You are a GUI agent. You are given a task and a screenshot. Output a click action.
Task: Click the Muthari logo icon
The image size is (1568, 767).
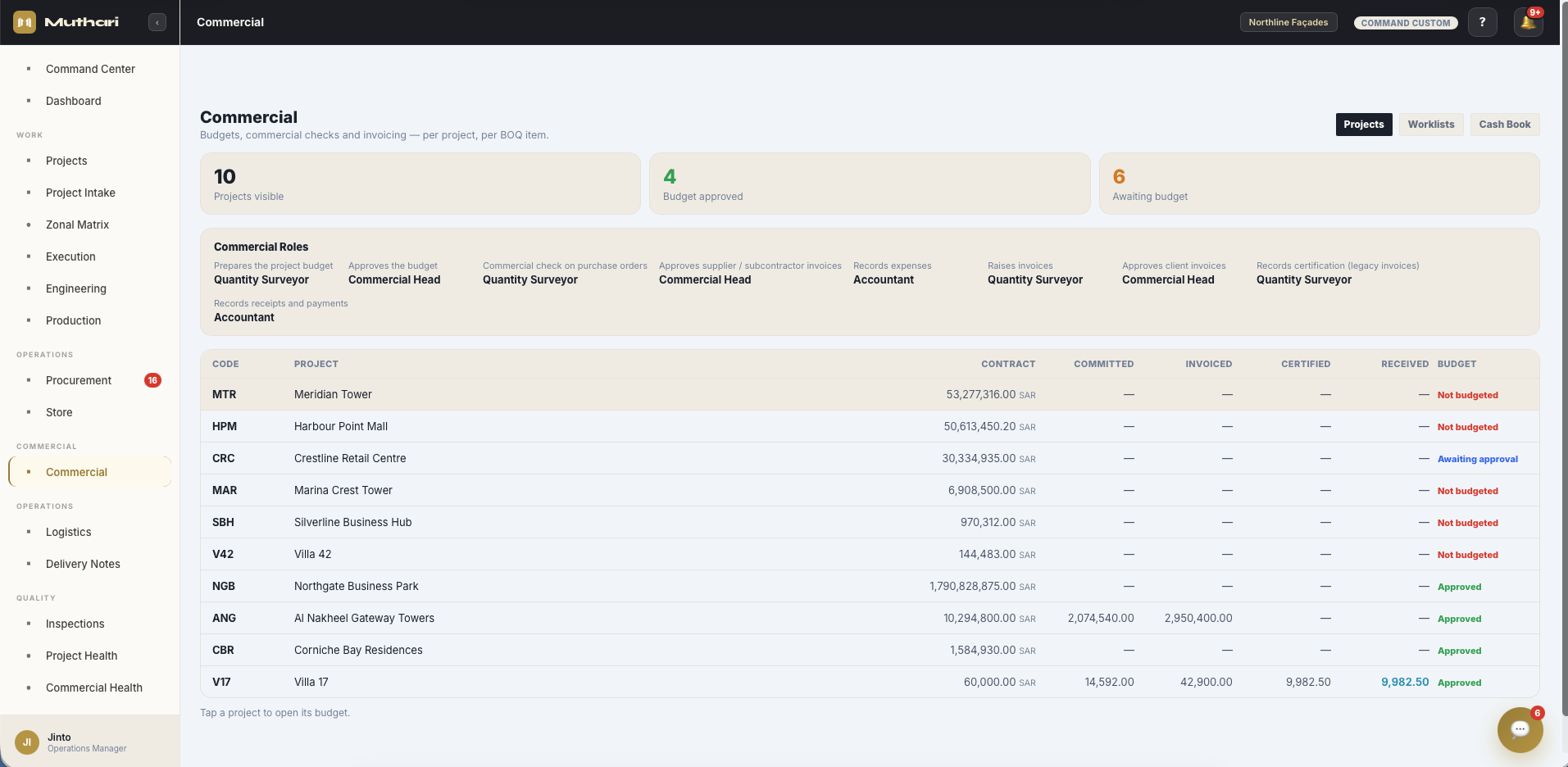coord(25,22)
